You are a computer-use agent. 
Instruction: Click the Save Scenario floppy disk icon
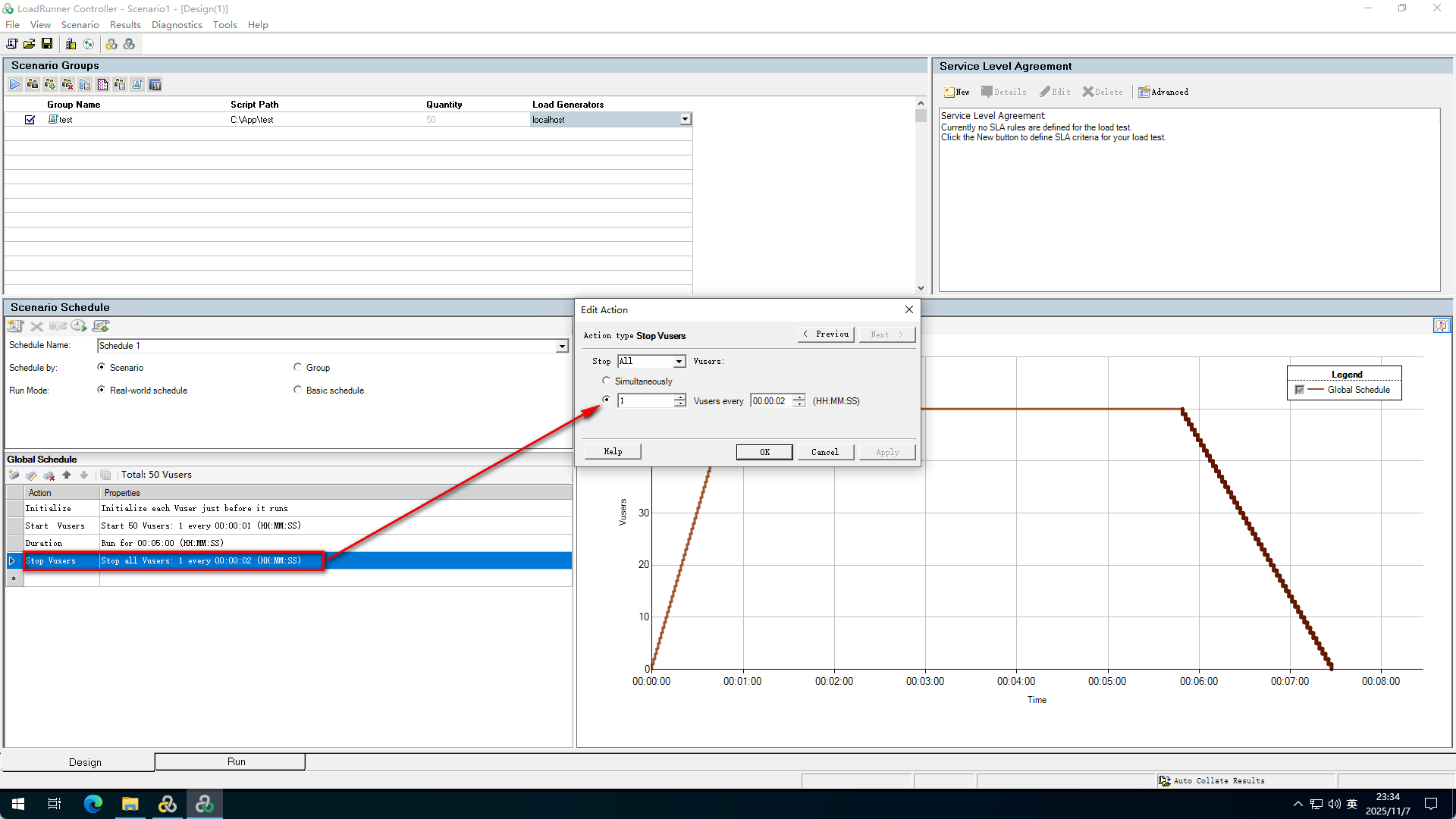click(x=47, y=44)
